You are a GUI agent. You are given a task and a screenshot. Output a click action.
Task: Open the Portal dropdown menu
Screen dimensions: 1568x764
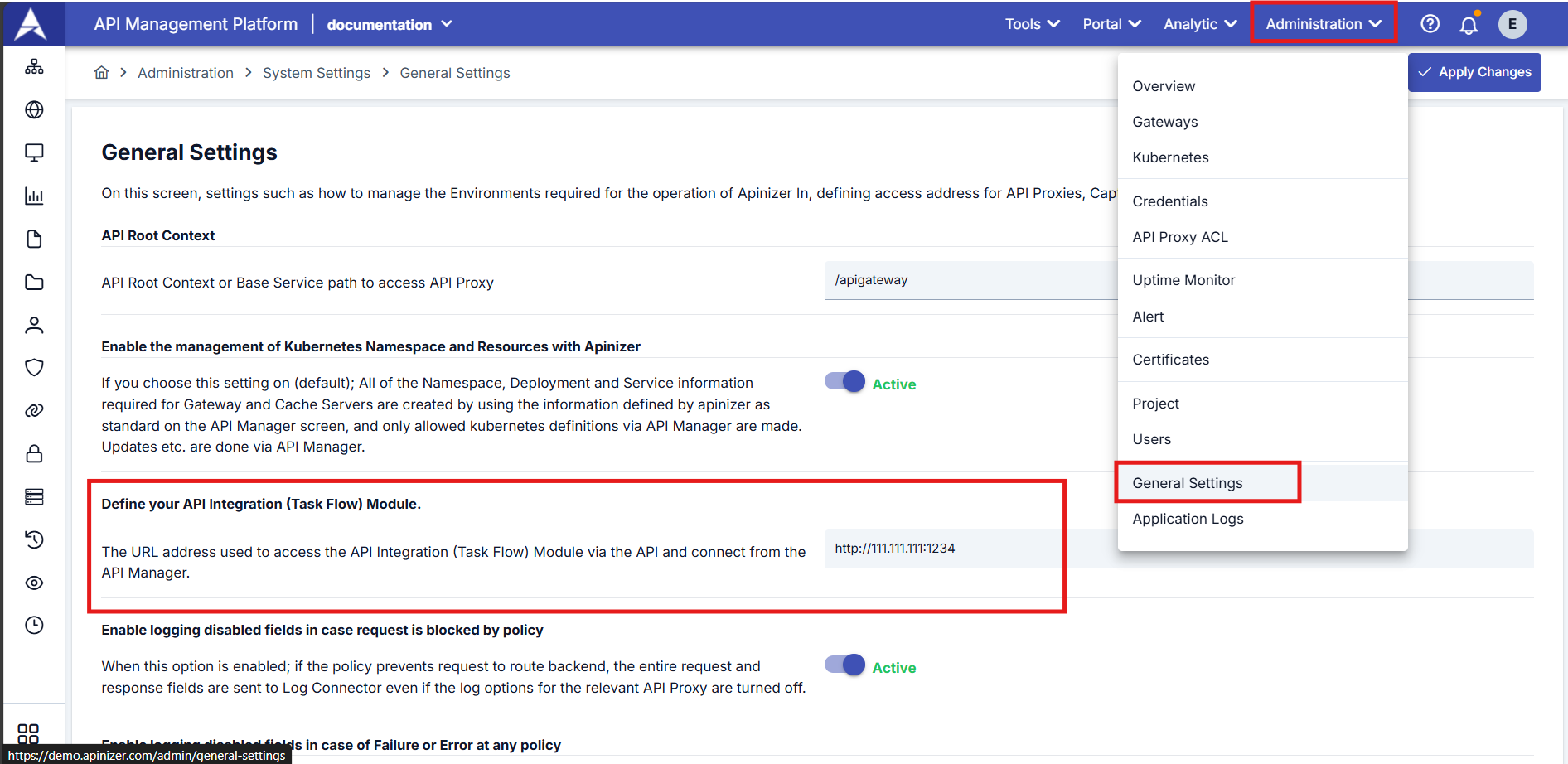(x=1111, y=24)
